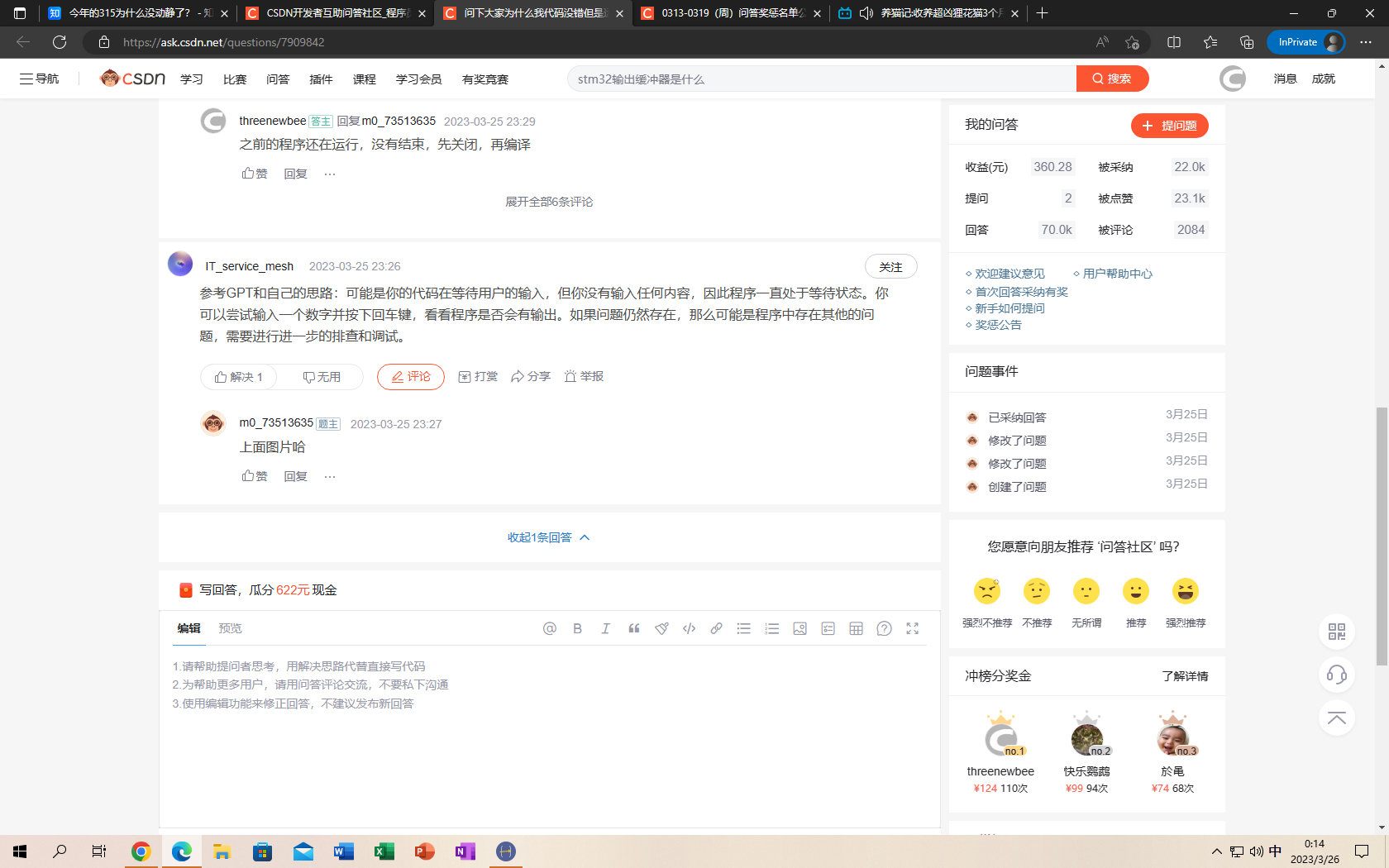The image size is (1389, 868).
Task: Open Excel from the Windows taskbar
Action: point(384,851)
